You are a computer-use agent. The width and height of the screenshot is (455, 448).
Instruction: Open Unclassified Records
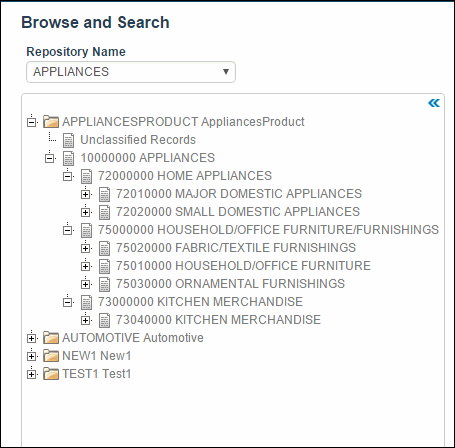point(138,140)
